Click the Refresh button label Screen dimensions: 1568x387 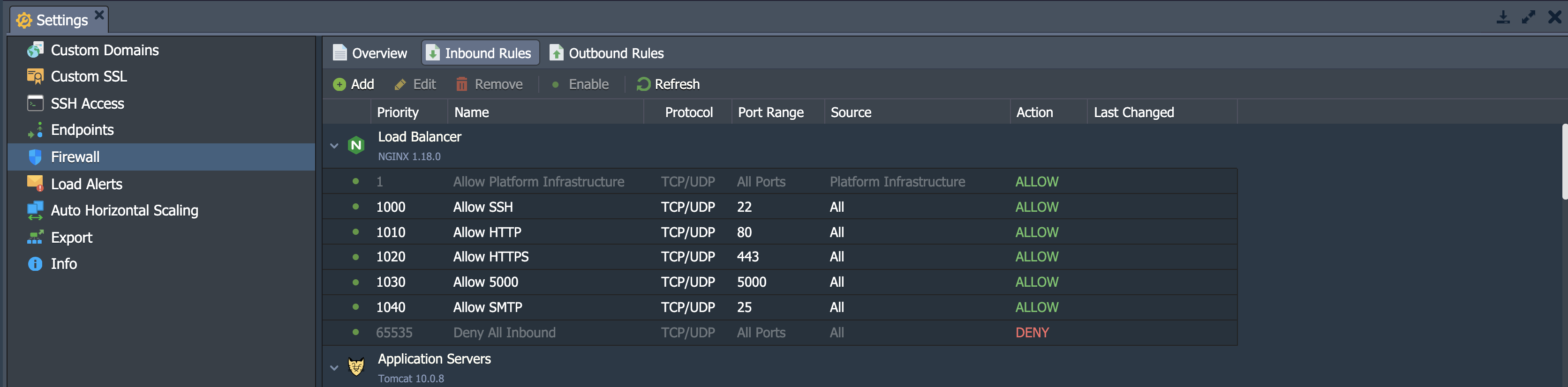point(677,85)
